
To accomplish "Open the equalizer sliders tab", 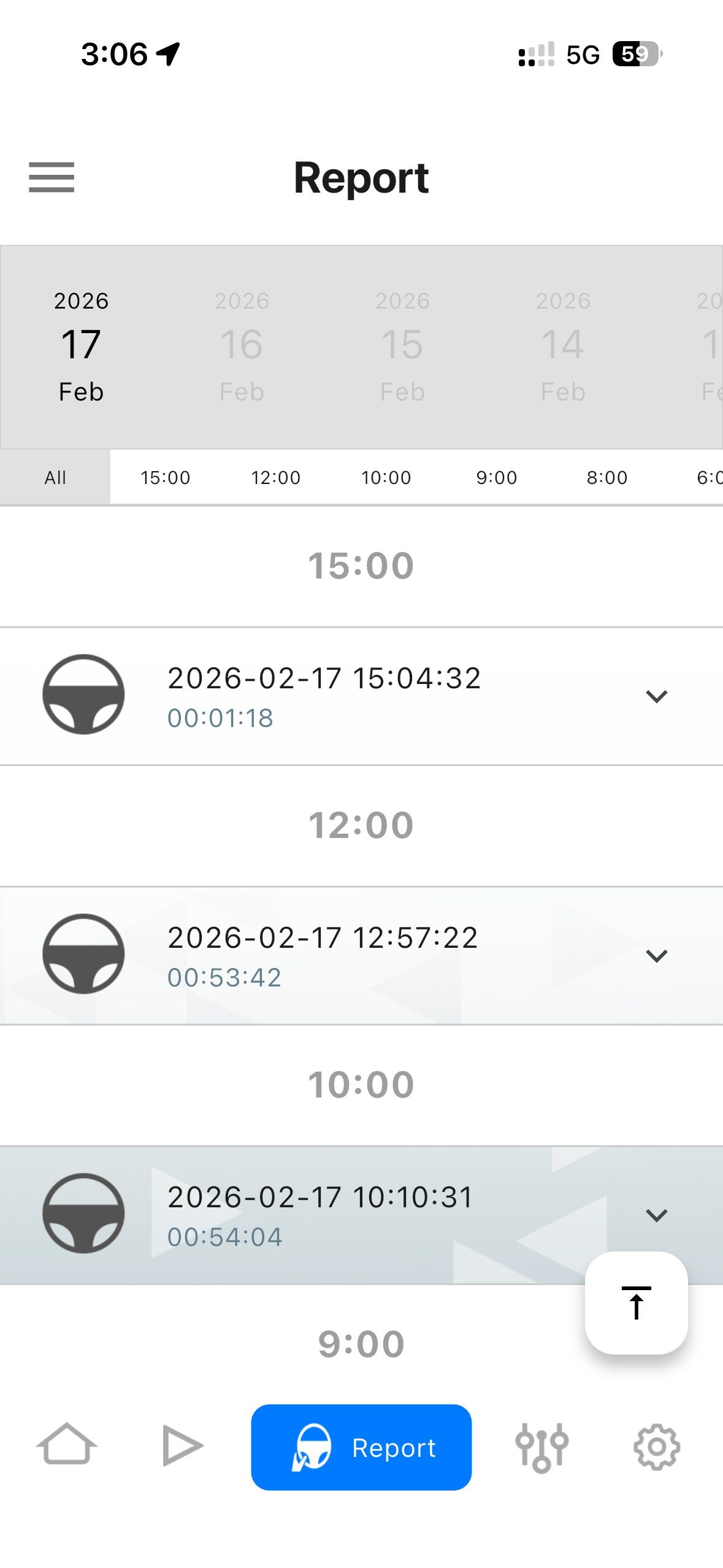I will [x=542, y=1447].
